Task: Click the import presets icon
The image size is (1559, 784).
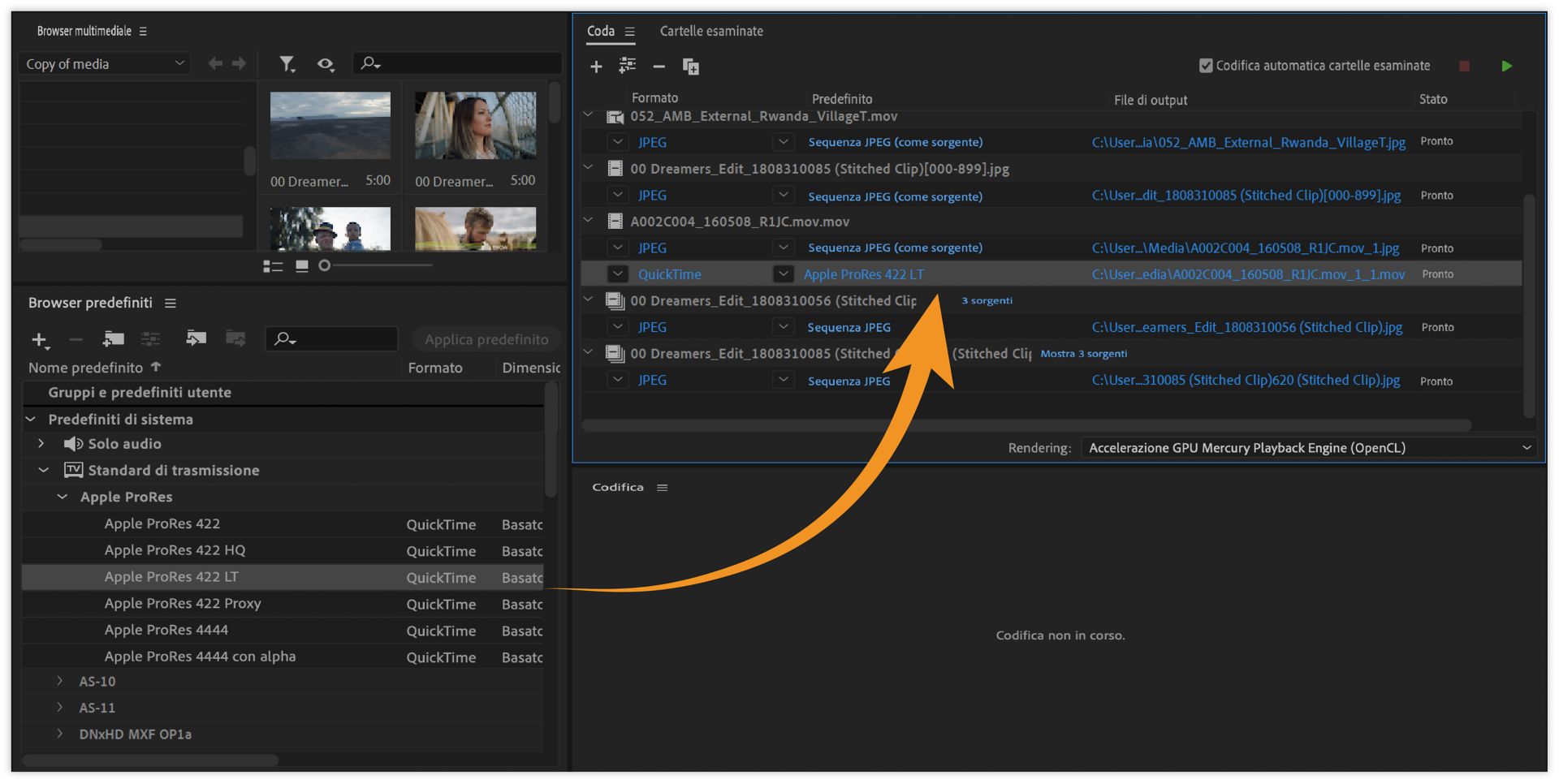Action: click(196, 338)
